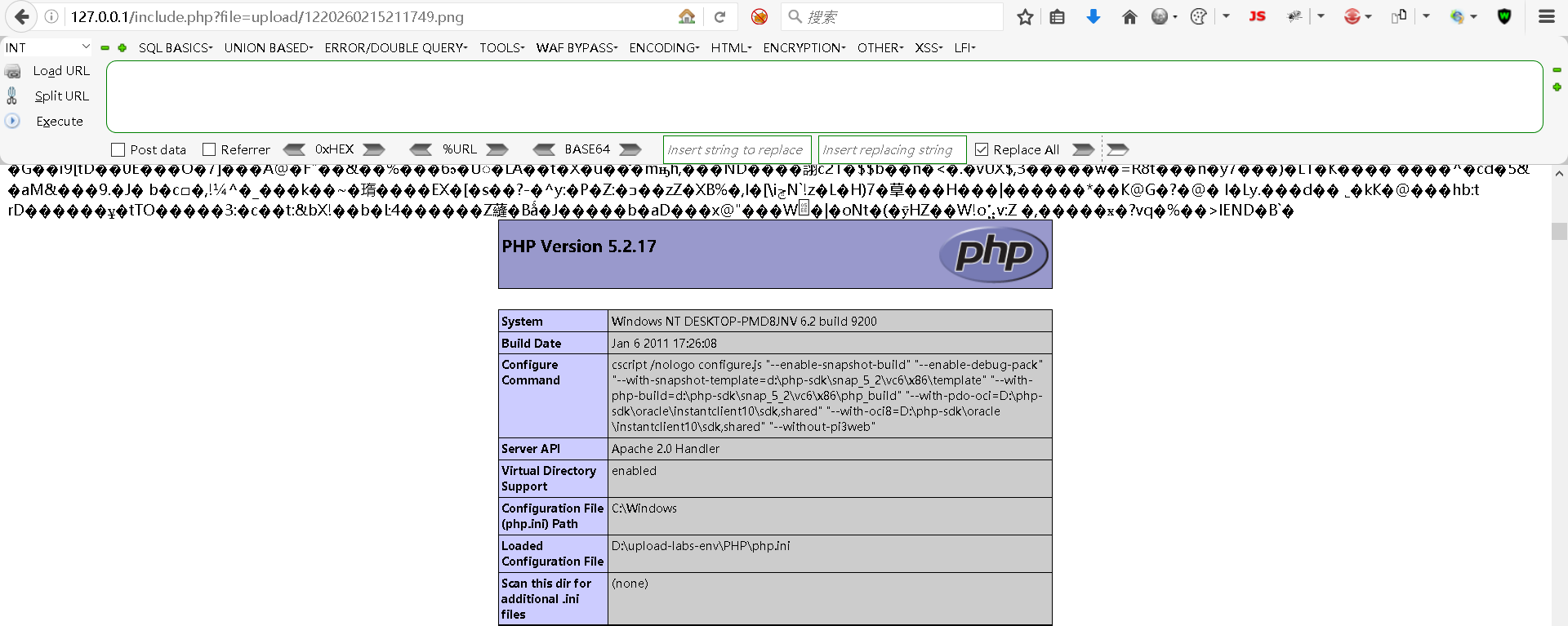
Task: Enable the Referrer checkbox
Action: [x=209, y=149]
